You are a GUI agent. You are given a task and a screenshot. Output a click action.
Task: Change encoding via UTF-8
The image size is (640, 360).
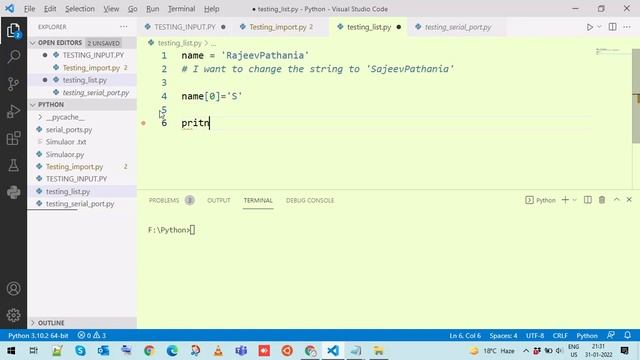click(x=535, y=336)
